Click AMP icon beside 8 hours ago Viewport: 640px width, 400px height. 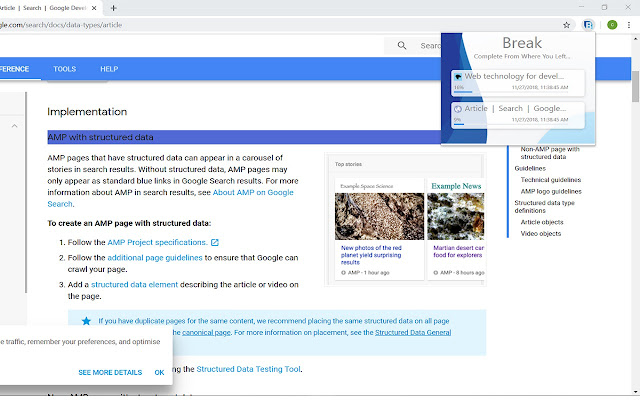436,273
